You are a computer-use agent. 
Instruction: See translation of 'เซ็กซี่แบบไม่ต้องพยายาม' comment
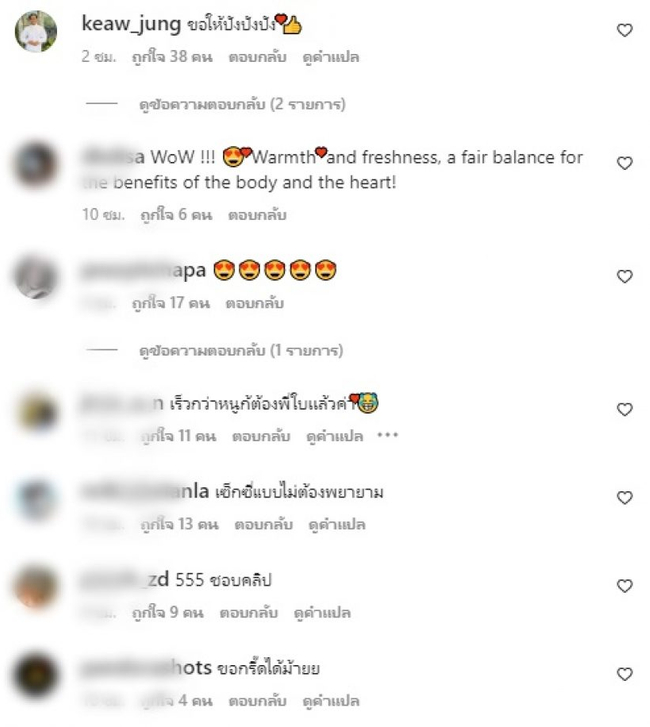(x=337, y=524)
